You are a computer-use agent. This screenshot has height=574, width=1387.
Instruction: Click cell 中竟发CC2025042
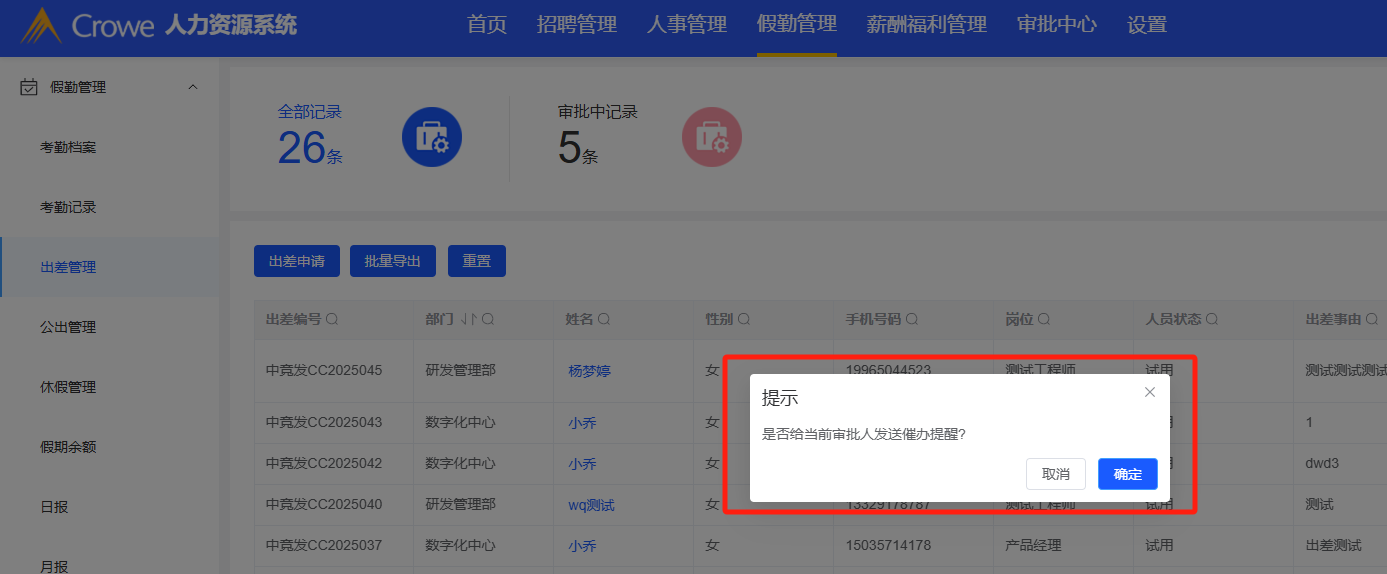[324, 463]
